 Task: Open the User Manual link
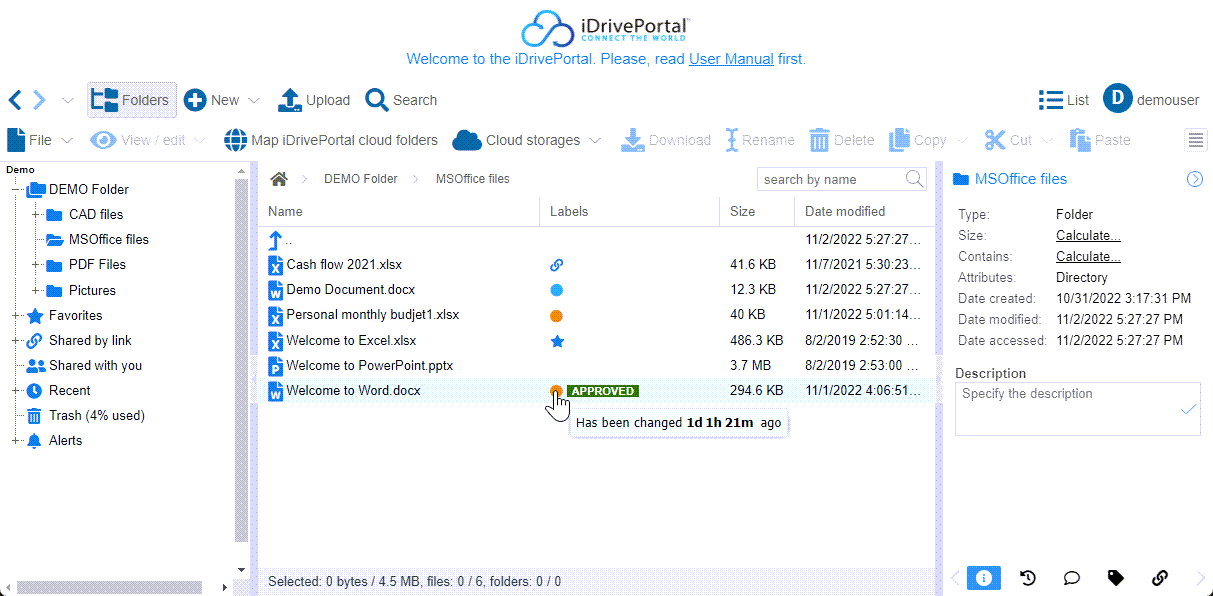click(731, 59)
